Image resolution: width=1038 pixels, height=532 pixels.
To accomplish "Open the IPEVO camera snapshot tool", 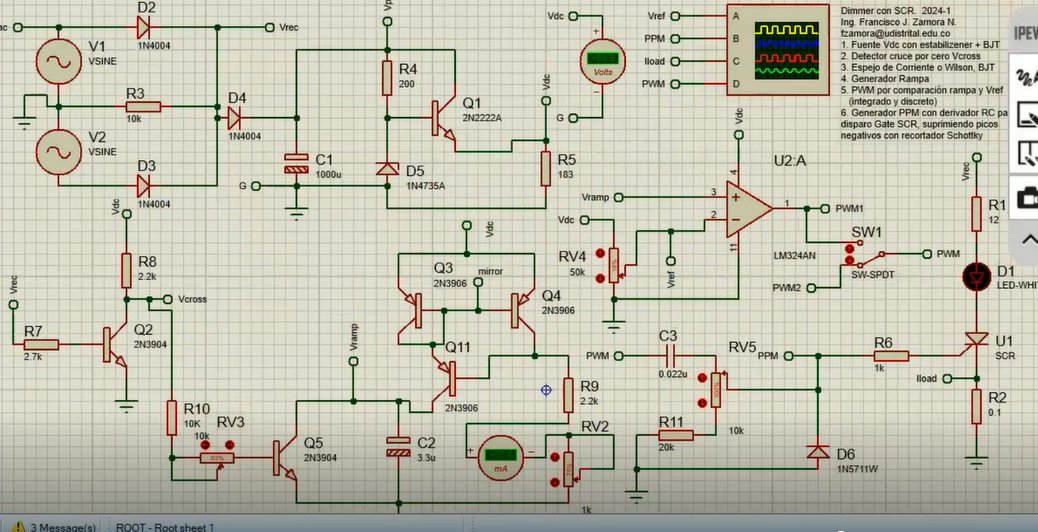I will click(1027, 197).
